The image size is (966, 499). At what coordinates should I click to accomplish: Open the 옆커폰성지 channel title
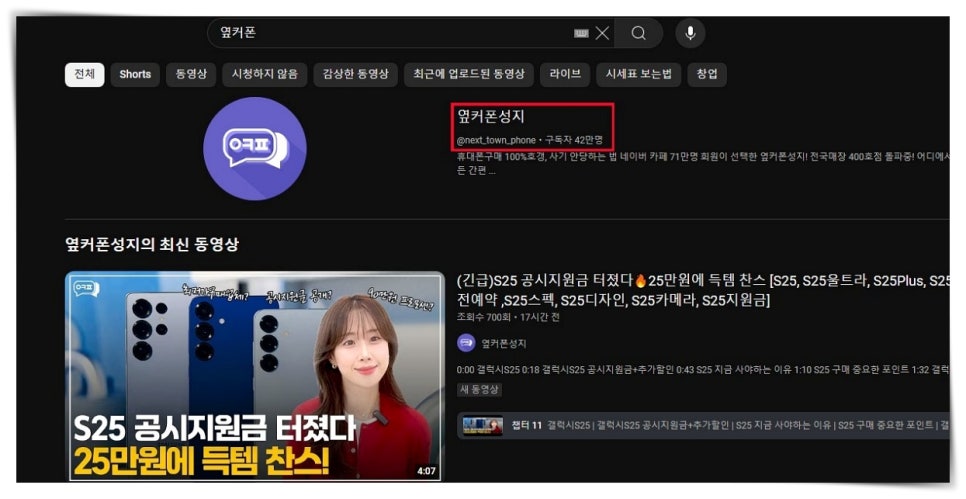tap(490, 116)
